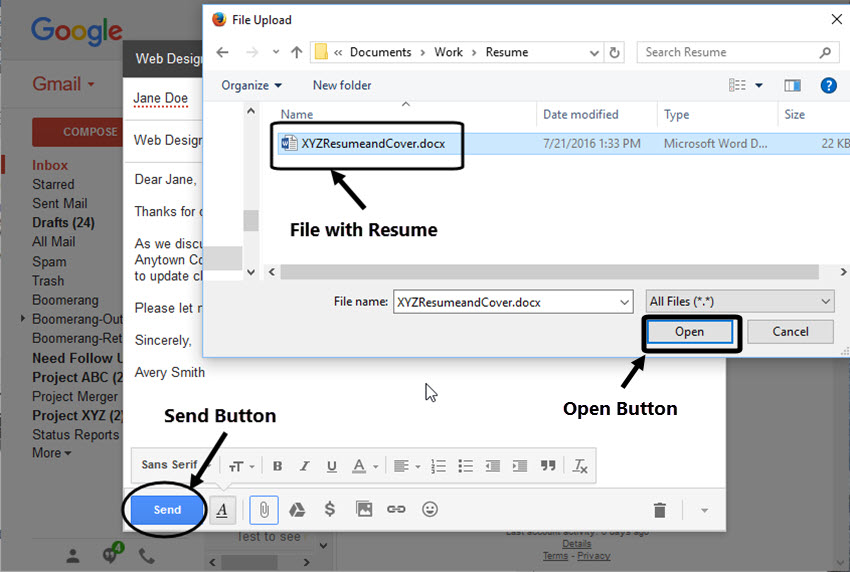The height and width of the screenshot is (572, 850).
Task: Open File Upload help icon
Action: click(x=828, y=85)
